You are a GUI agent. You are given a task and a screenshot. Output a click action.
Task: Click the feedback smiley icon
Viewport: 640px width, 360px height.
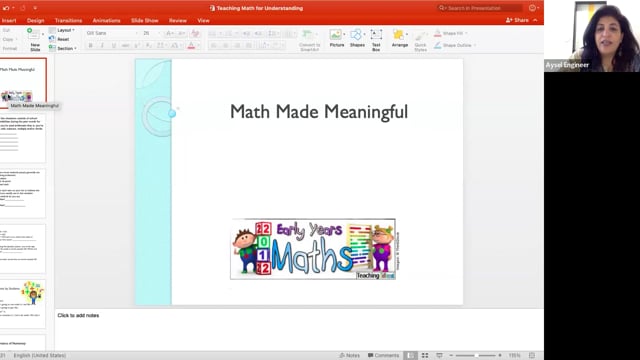pyautogui.click(x=532, y=8)
